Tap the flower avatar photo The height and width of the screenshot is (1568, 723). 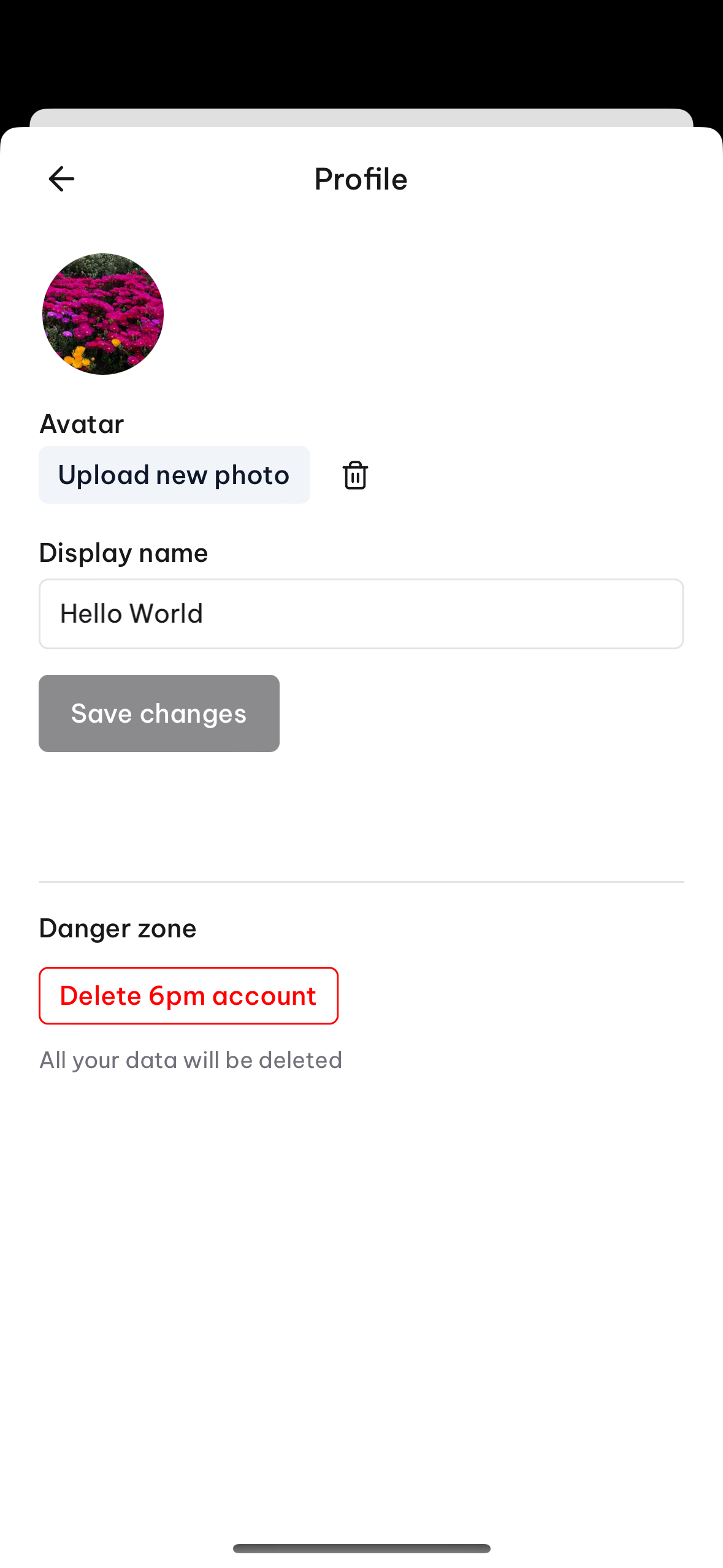[x=103, y=314]
